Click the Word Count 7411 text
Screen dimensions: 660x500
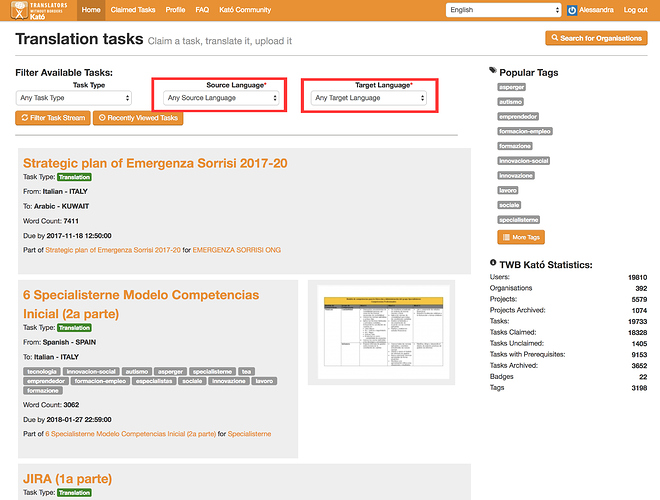pyautogui.click(x=51, y=221)
